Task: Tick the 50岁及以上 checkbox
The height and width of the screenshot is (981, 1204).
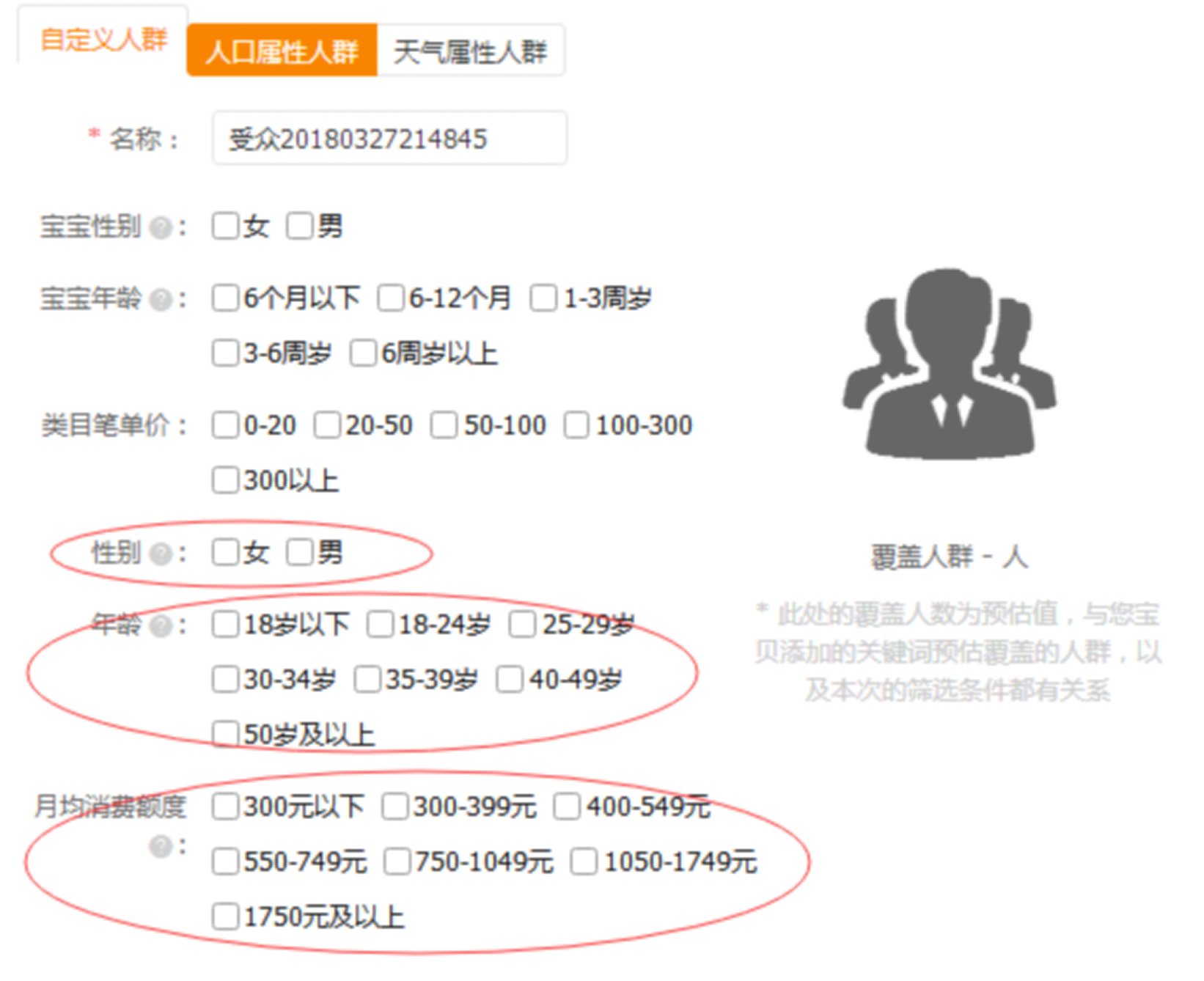Action: pos(225,734)
